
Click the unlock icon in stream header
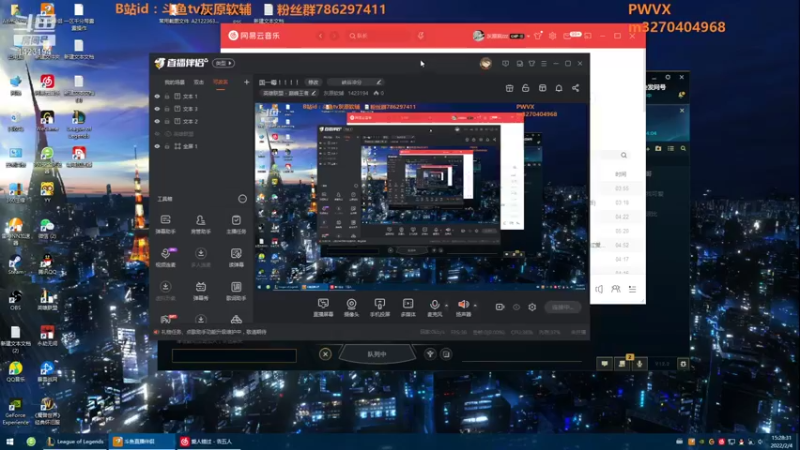pos(526,88)
